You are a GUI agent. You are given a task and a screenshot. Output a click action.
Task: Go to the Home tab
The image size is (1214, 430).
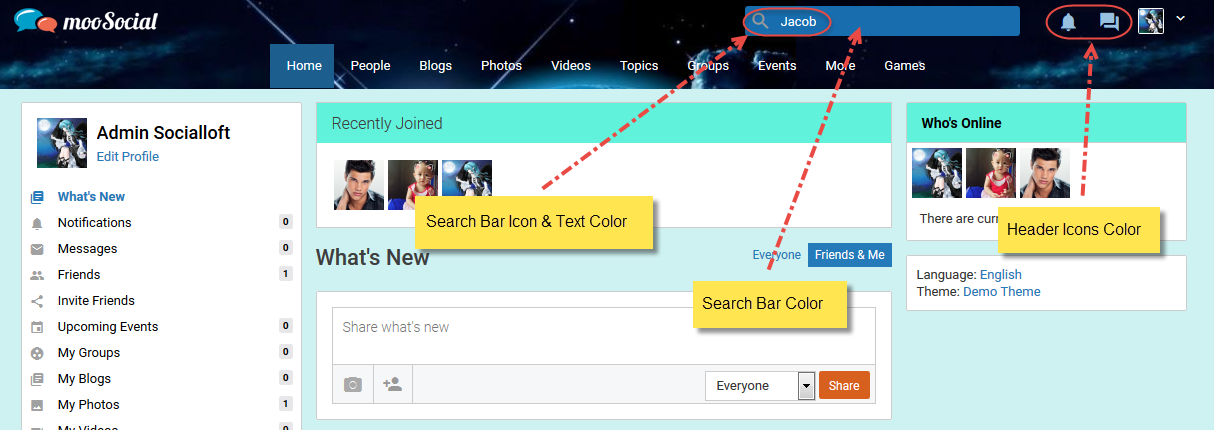[304, 66]
